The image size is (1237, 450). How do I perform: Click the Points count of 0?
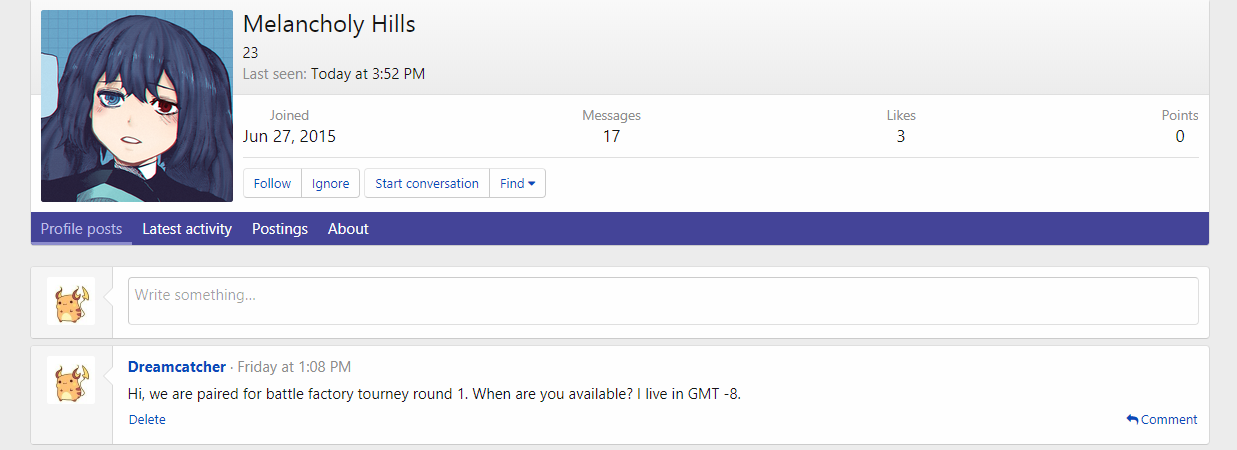coord(1180,137)
